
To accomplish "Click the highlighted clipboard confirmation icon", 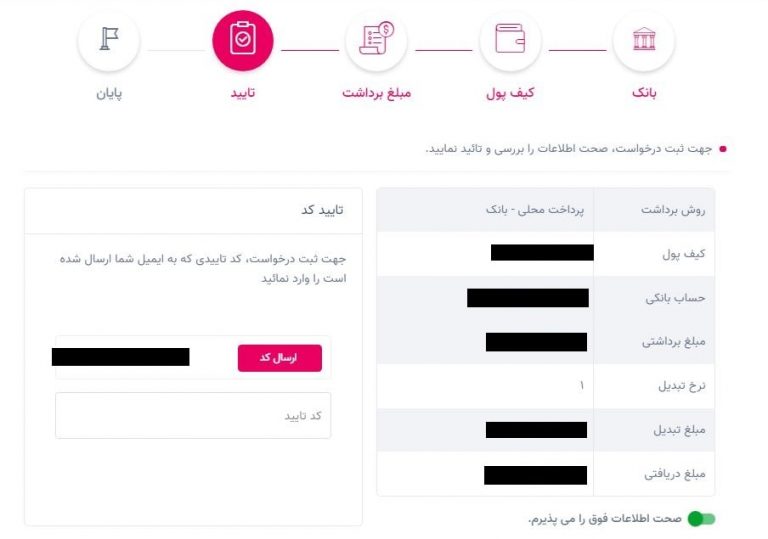I will tap(242, 40).
